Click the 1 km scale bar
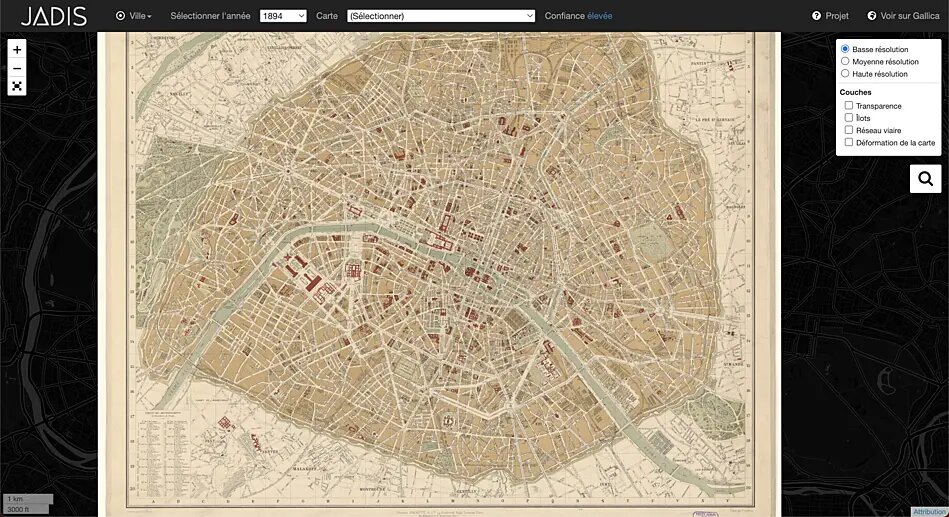 pyautogui.click(x=29, y=499)
